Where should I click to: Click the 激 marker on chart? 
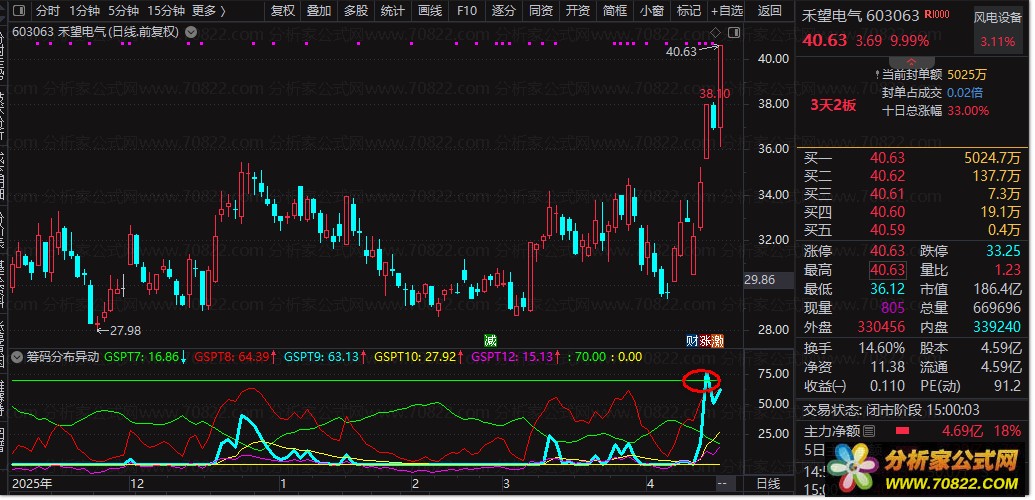[x=718, y=341]
